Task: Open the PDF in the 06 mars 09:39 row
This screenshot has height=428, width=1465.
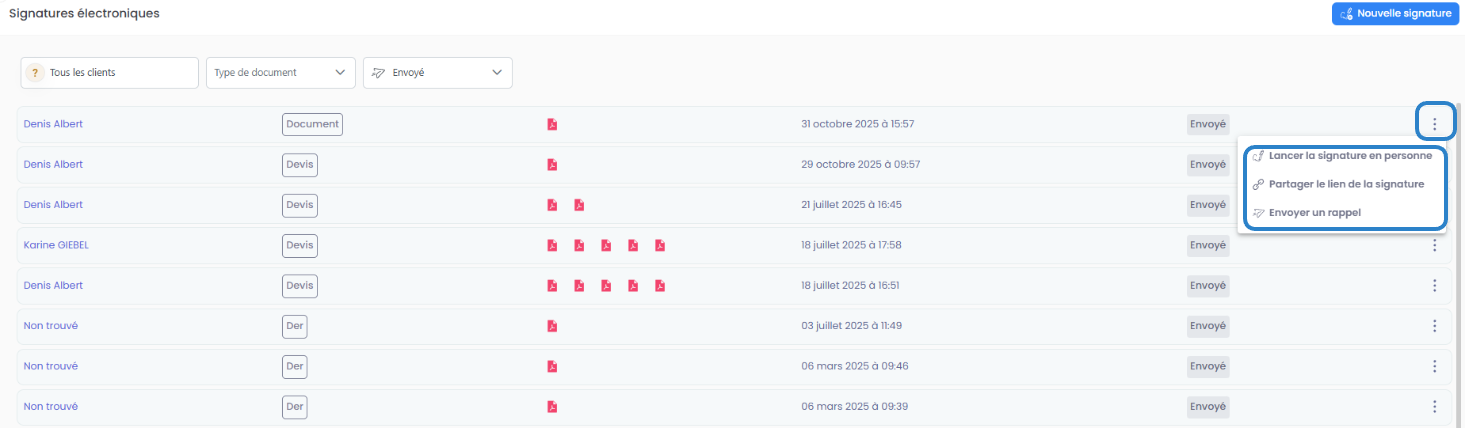Action: 552,407
